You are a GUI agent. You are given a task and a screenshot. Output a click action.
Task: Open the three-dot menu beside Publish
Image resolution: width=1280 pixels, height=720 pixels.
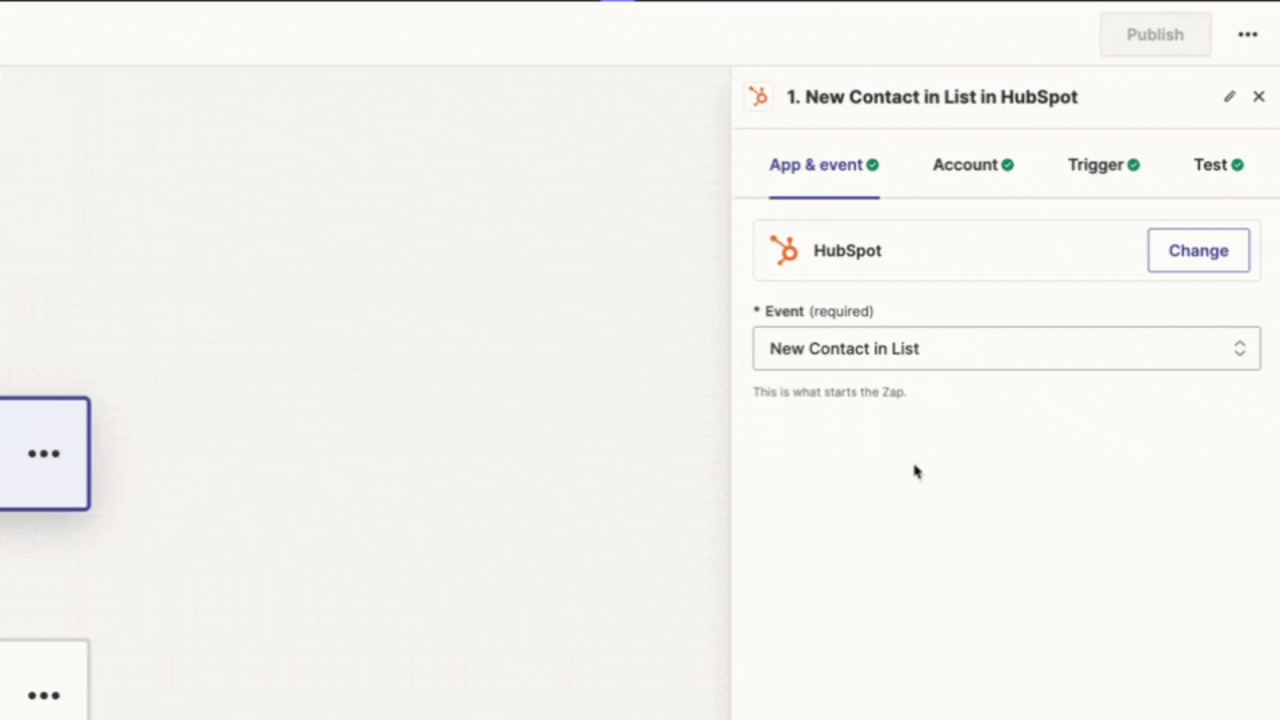pos(1247,34)
